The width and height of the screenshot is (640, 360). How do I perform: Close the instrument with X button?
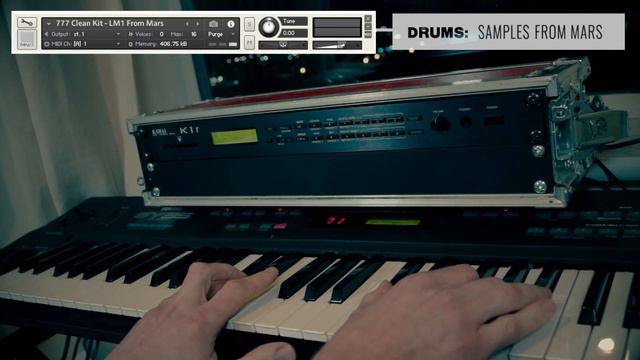tap(368, 19)
